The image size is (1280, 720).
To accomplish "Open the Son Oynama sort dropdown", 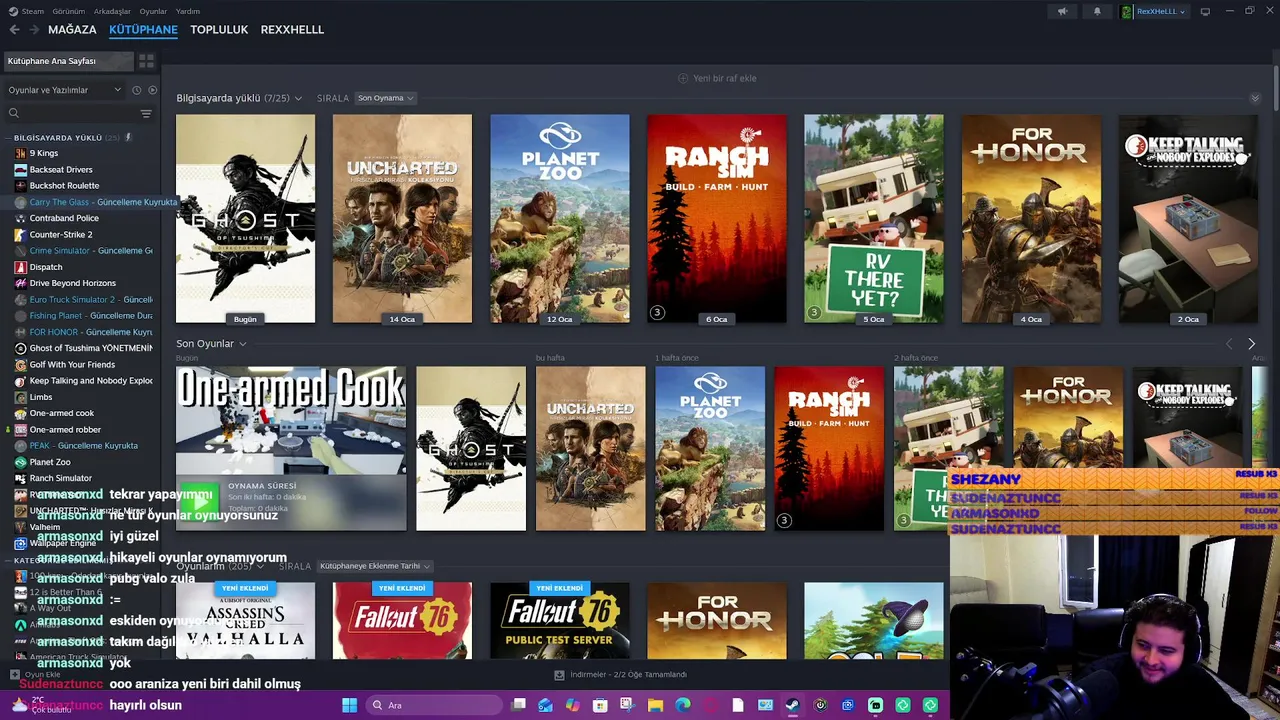I will tap(385, 98).
